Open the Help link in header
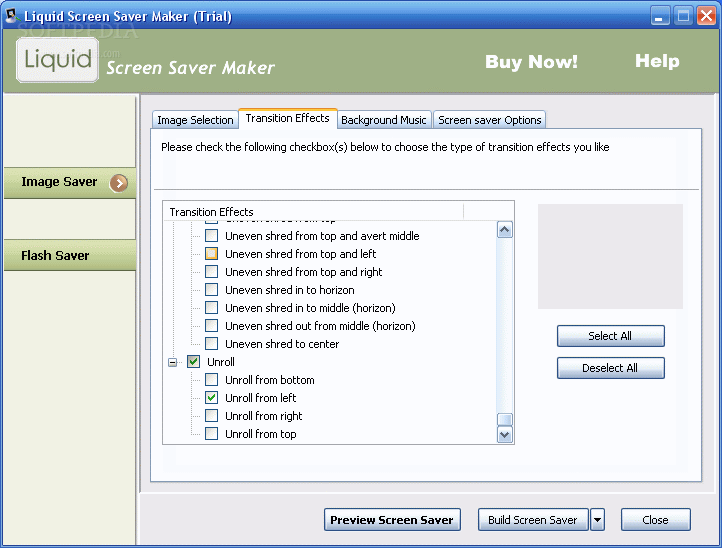The width and height of the screenshot is (722, 548). click(x=657, y=61)
